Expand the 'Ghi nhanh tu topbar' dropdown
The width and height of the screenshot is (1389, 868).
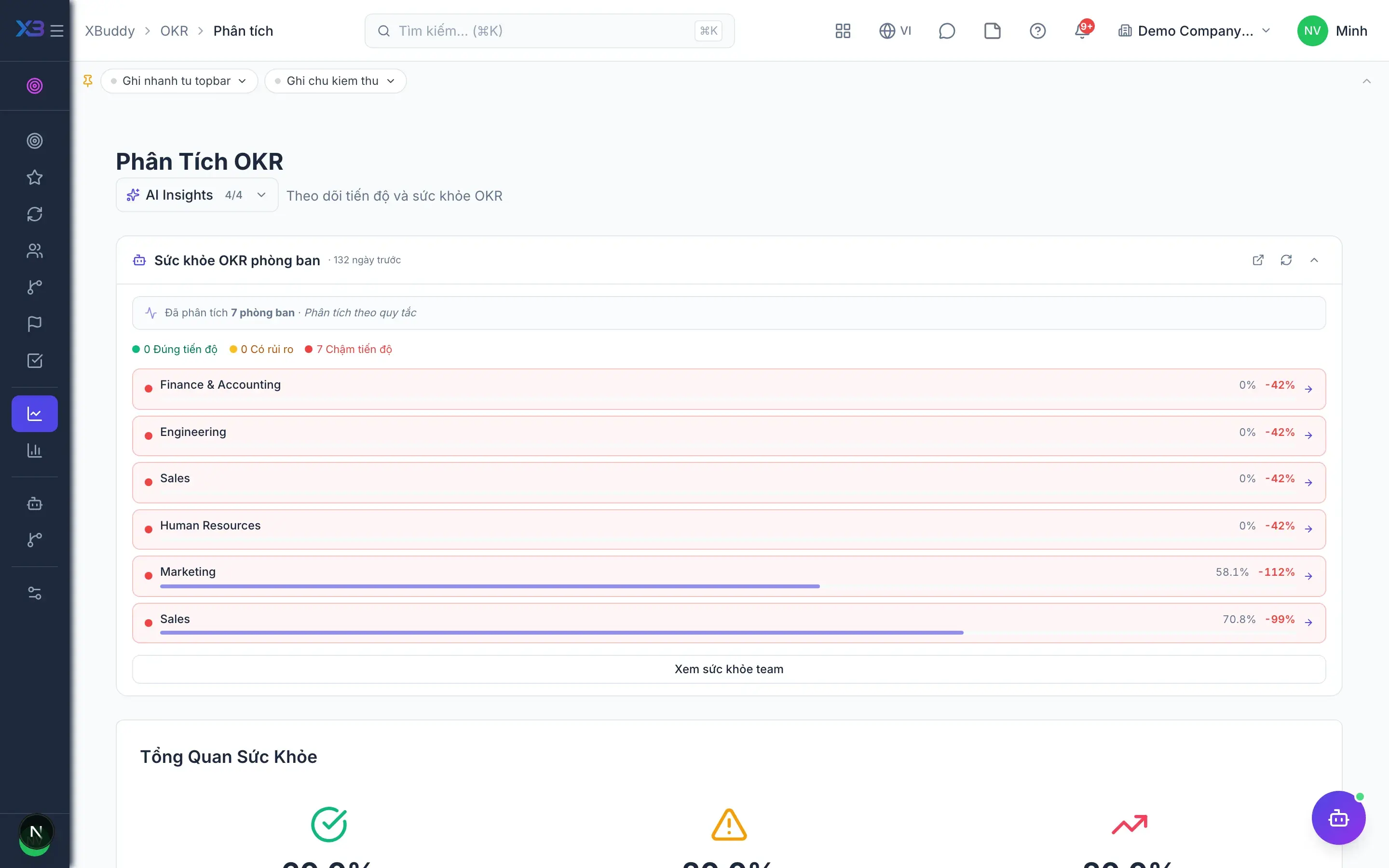point(179,81)
